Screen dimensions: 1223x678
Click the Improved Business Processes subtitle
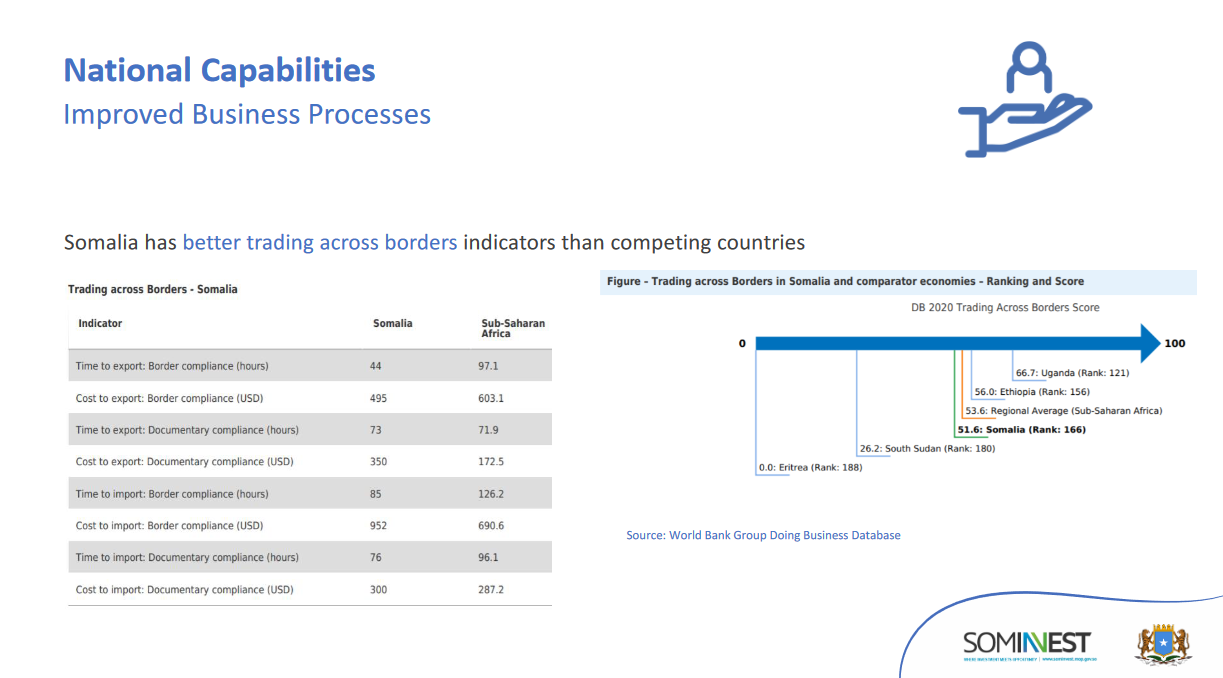coord(247,114)
